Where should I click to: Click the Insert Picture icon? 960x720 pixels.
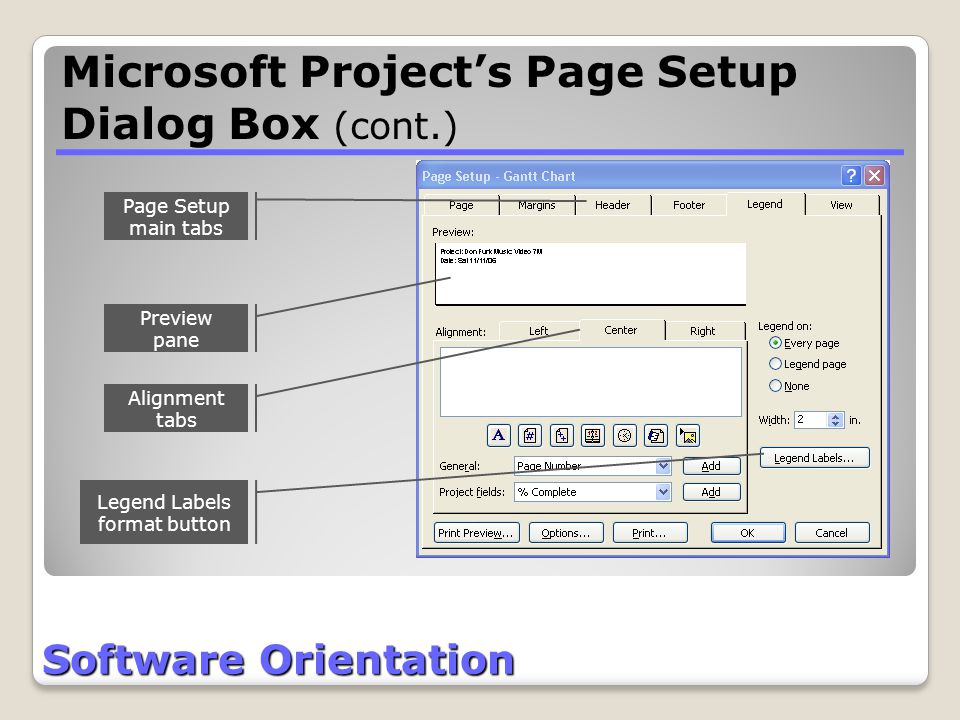click(688, 435)
